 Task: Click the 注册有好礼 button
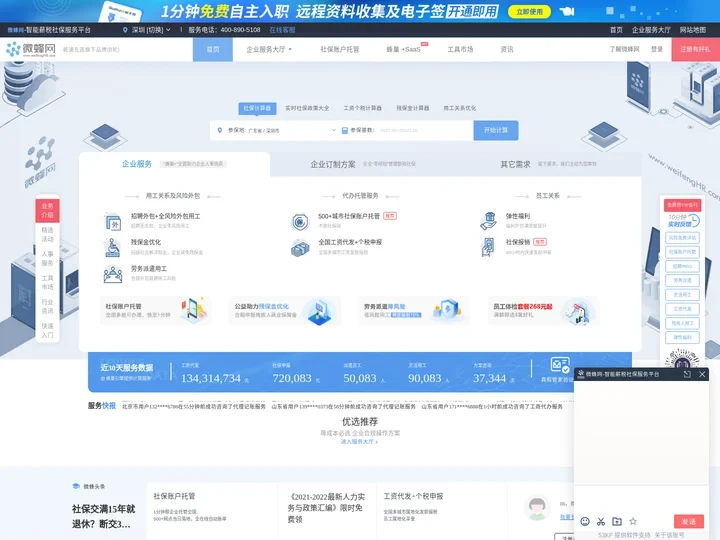(x=695, y=49)
